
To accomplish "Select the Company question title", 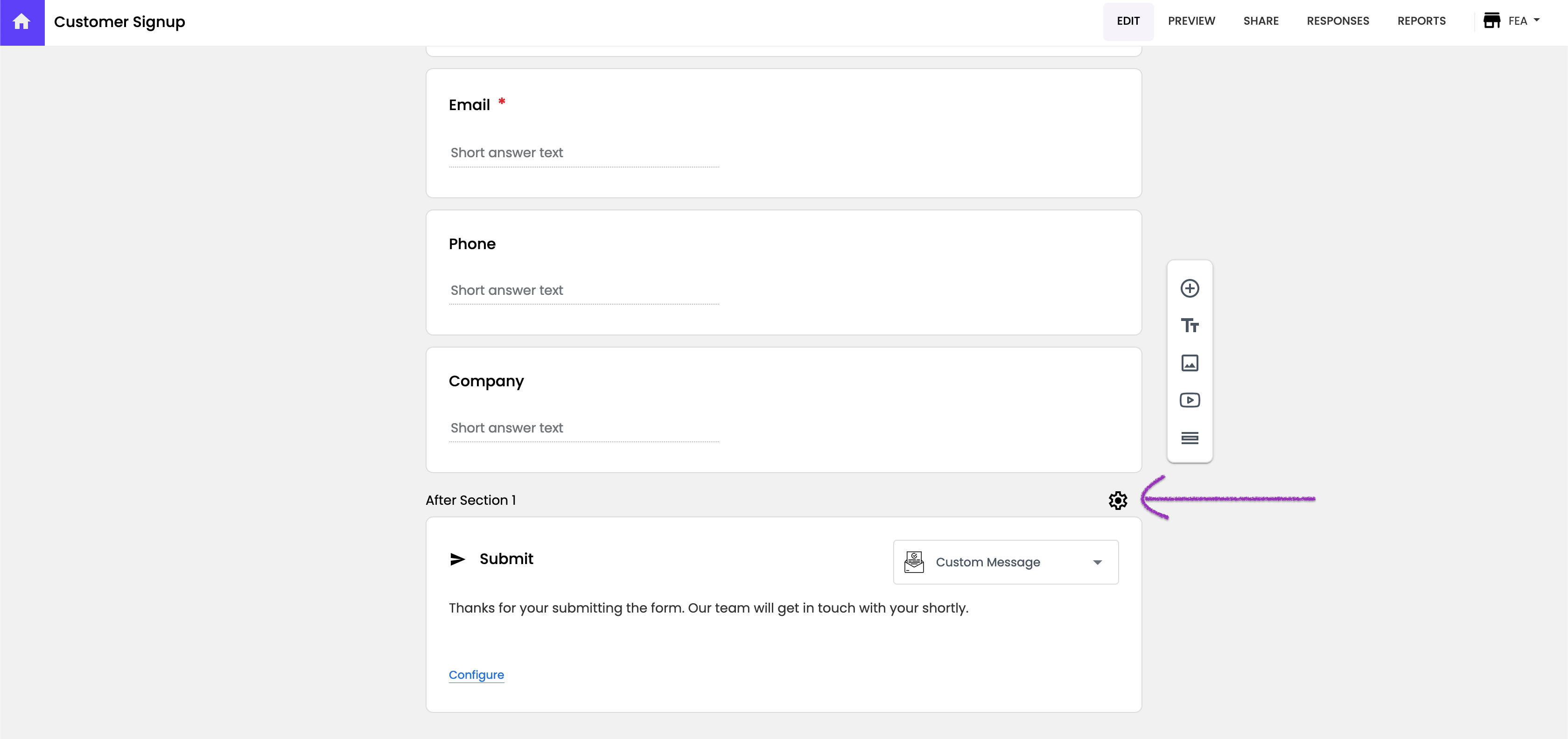I will 486,381.
